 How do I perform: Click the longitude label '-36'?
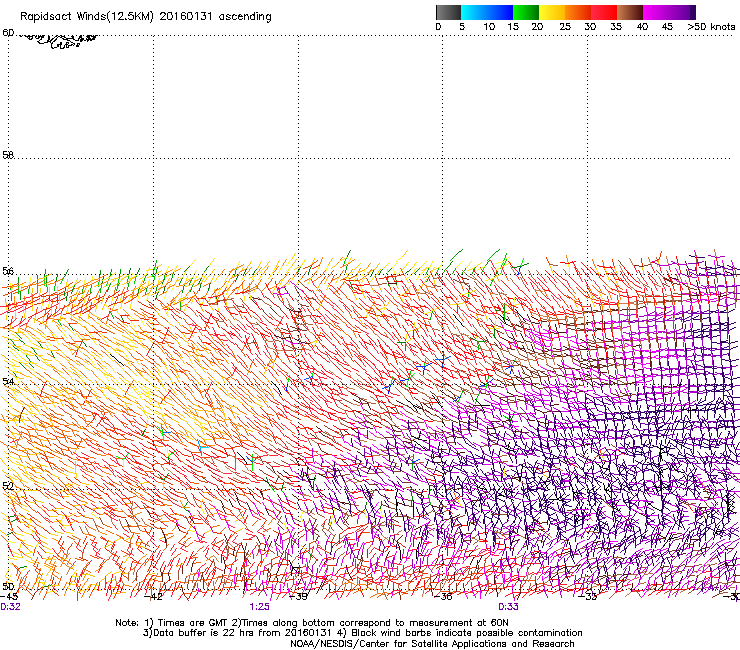pyautogui.click(x=443, y=597)
